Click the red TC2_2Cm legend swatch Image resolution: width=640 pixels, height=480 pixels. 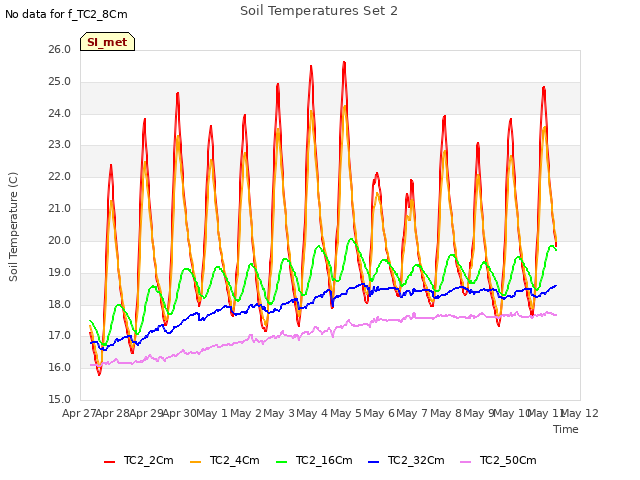[109, 462]
